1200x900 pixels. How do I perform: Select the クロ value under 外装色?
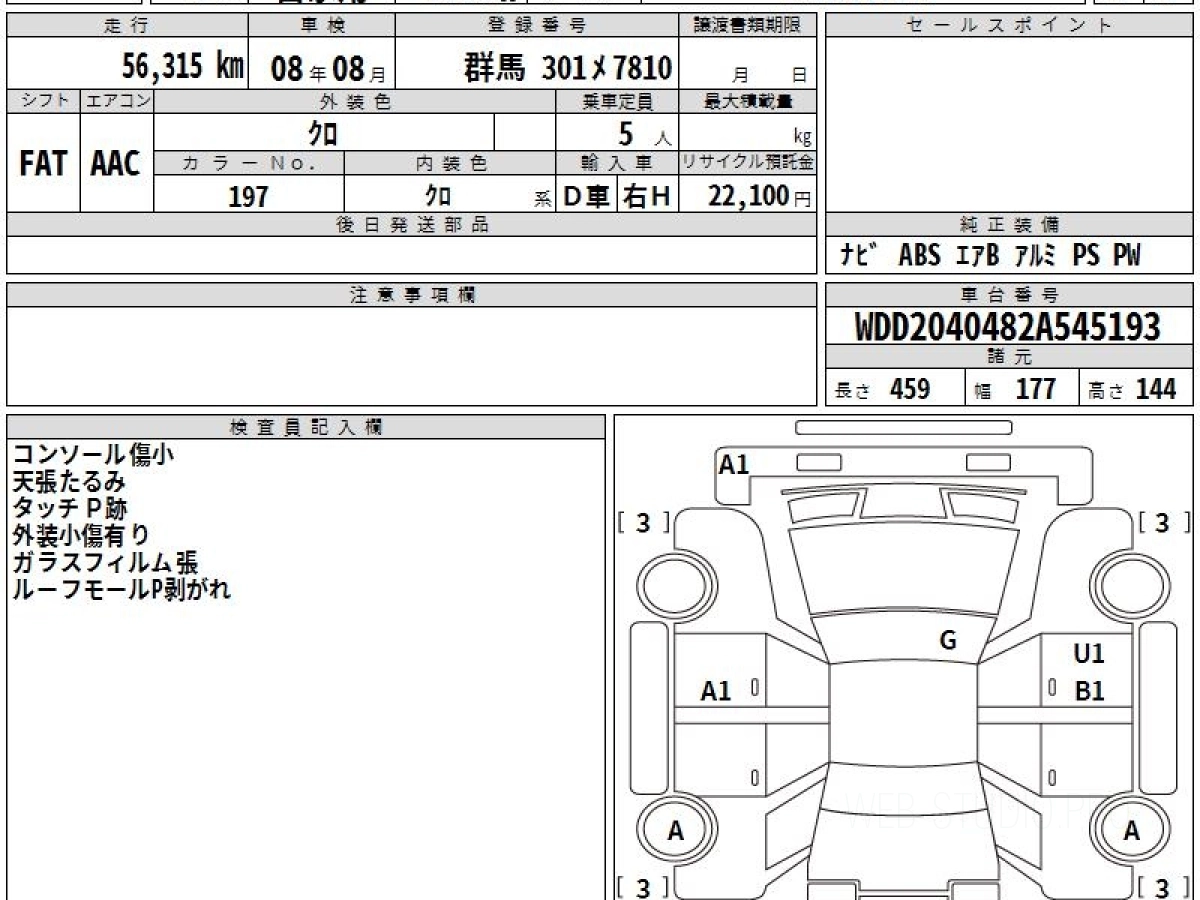tap(323, 133)
